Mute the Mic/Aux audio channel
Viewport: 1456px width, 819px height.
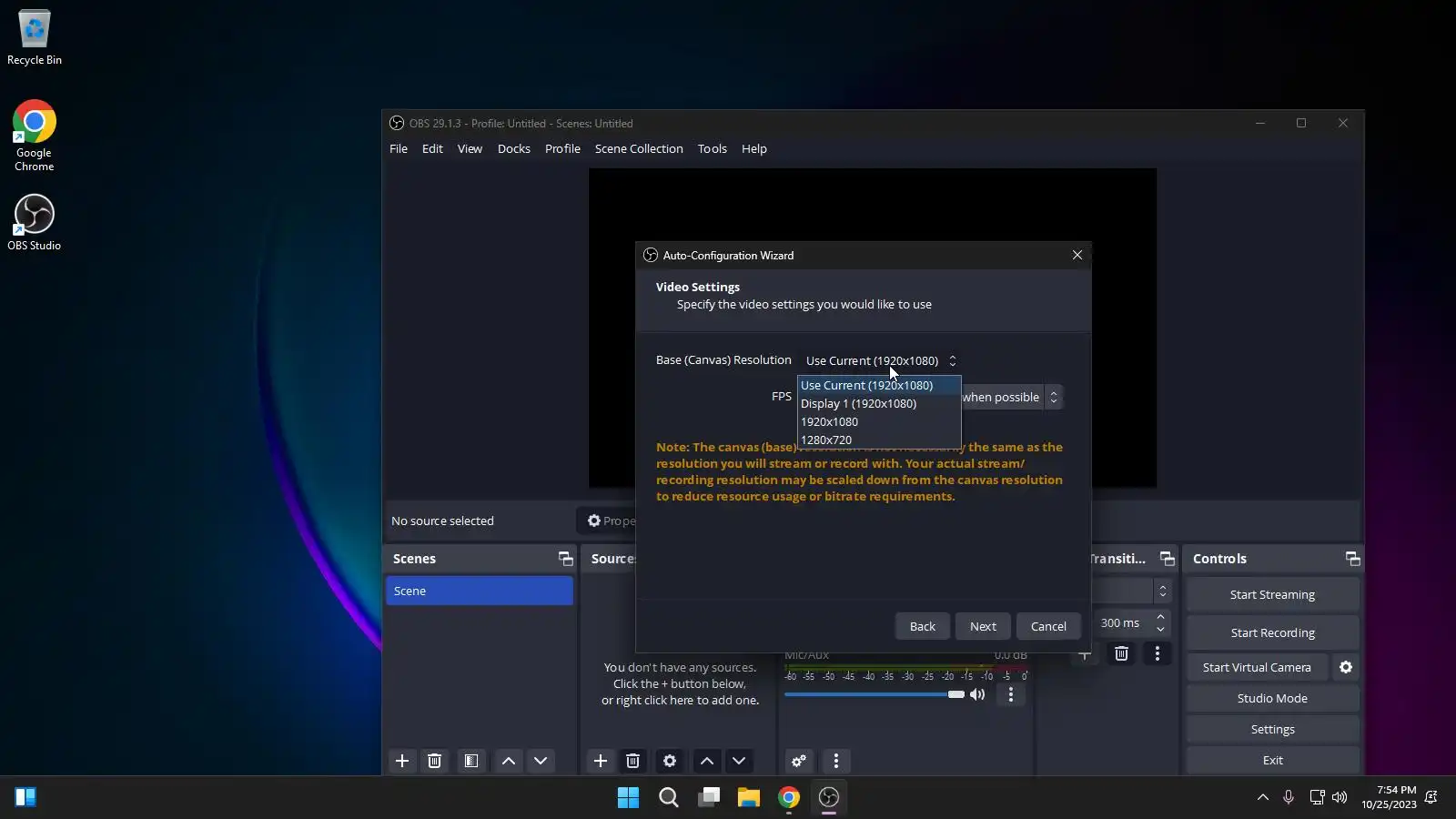click(x=977, y=694)
